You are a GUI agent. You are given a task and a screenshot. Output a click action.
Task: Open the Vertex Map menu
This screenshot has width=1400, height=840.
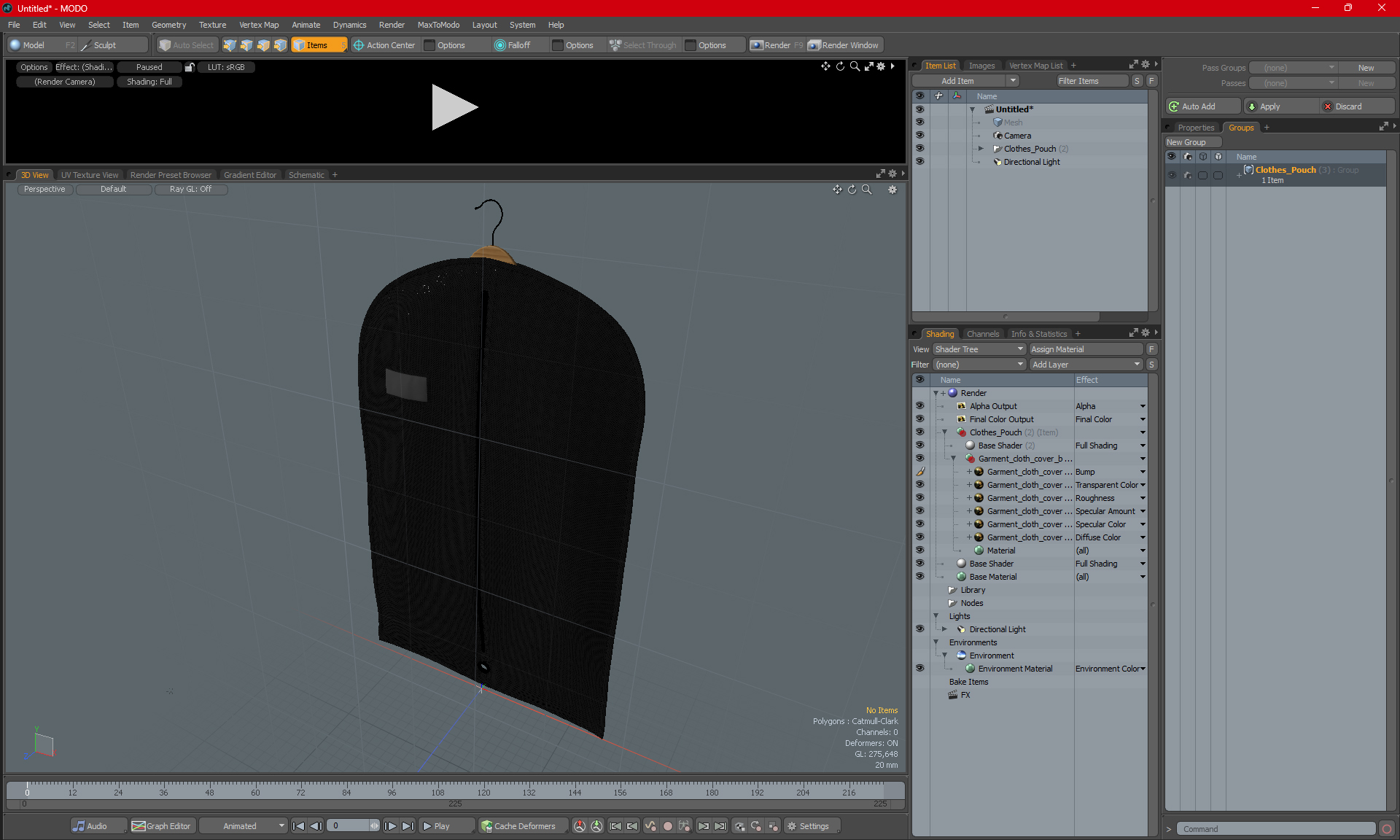tap(259, 25)
